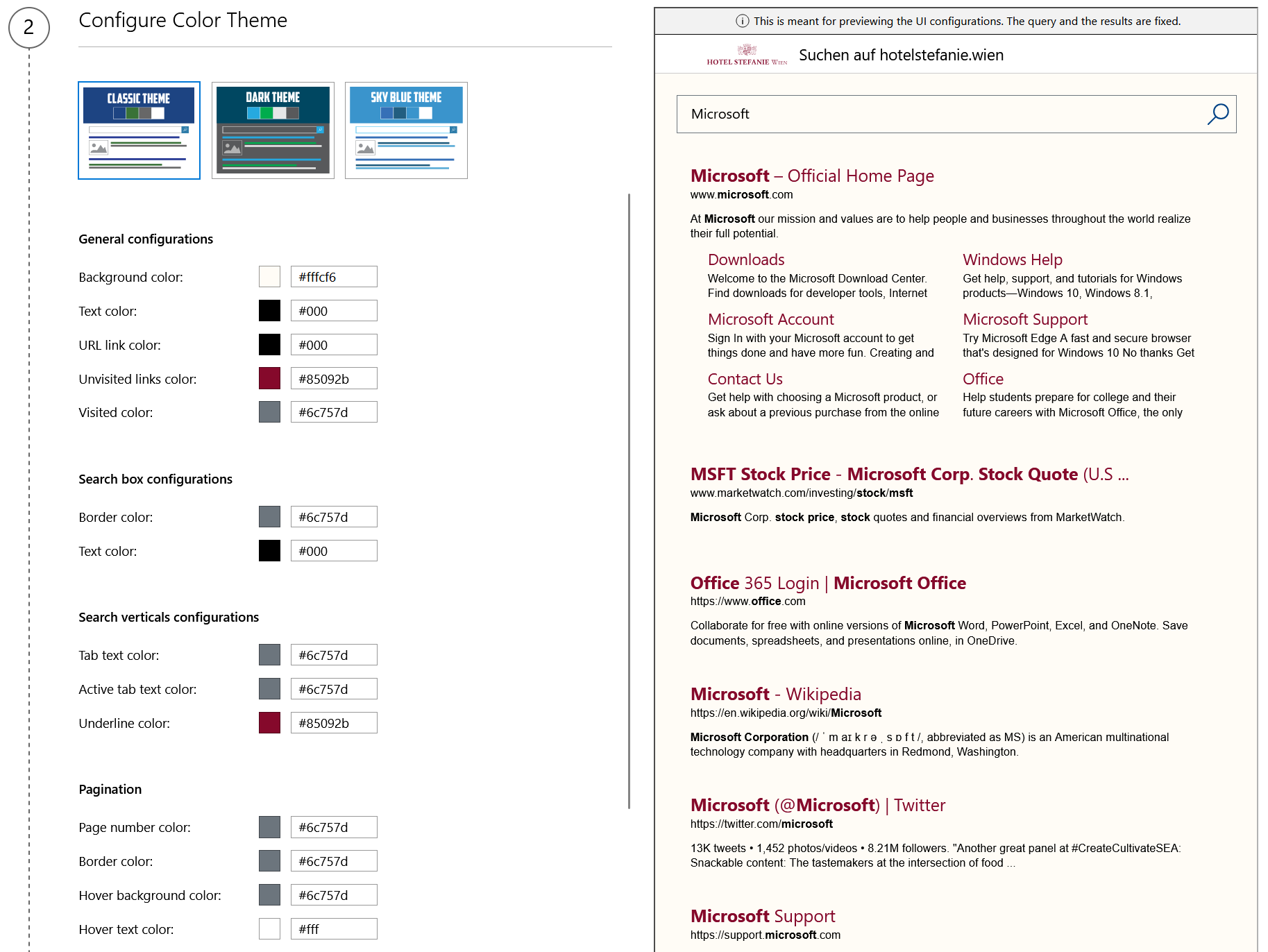Open the Microsoft (@Microsoft) | Twitter result

click(818, 806)
